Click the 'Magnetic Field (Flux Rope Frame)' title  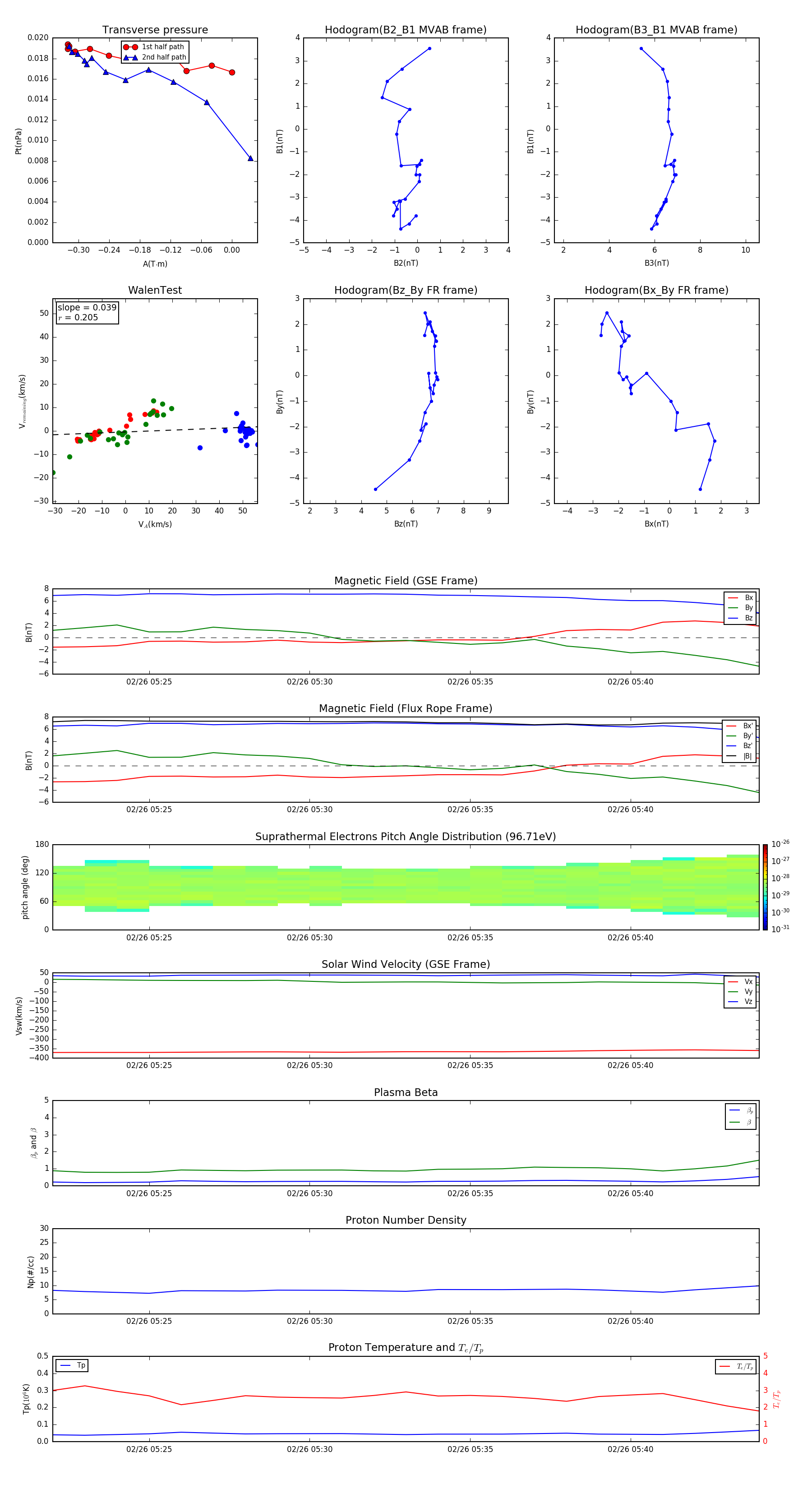coord(406,709)
